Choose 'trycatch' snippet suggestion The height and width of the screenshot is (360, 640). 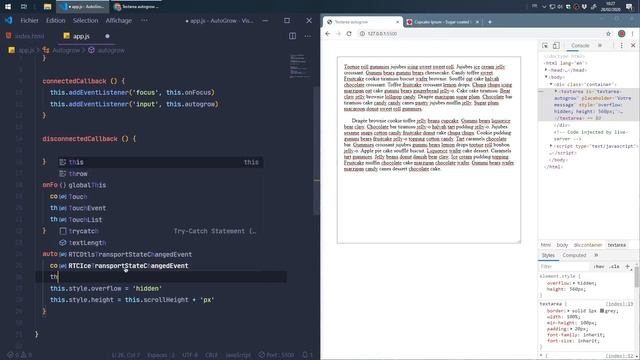pyautogui.click(x=160, y=231)
